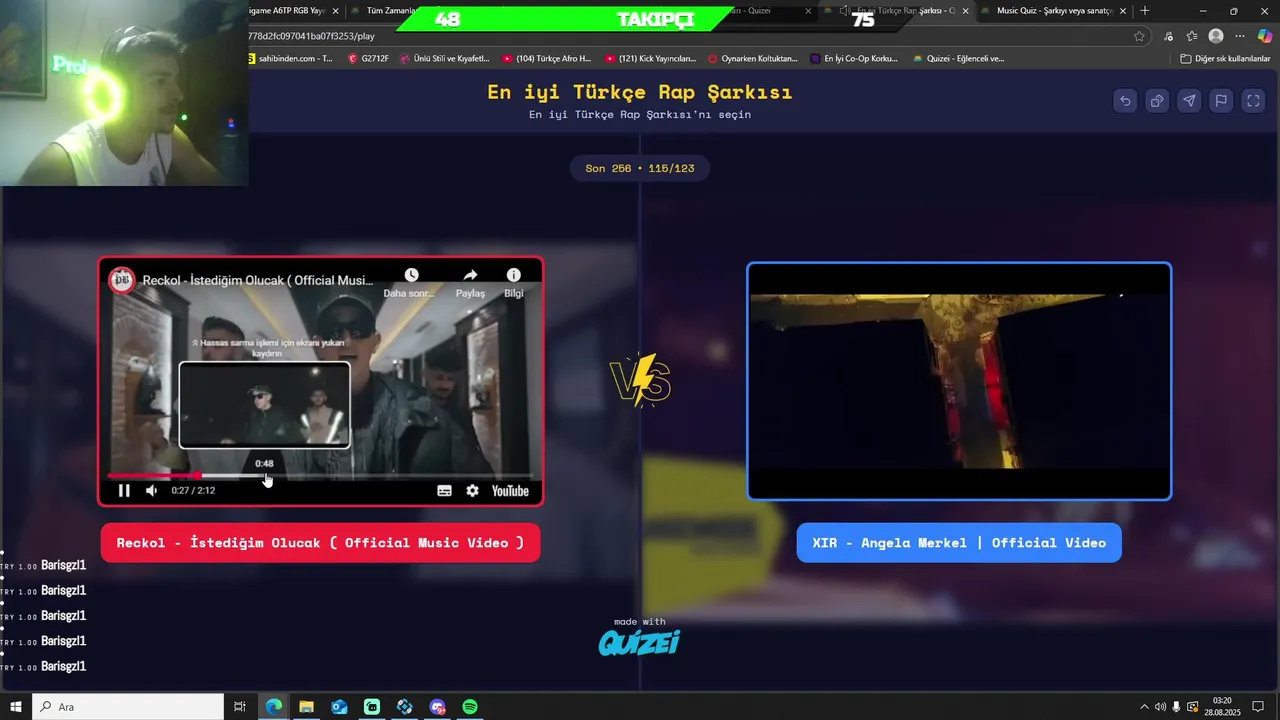Open the notifications center icon
This screenshot has width=1280, height=720.
1258,707
